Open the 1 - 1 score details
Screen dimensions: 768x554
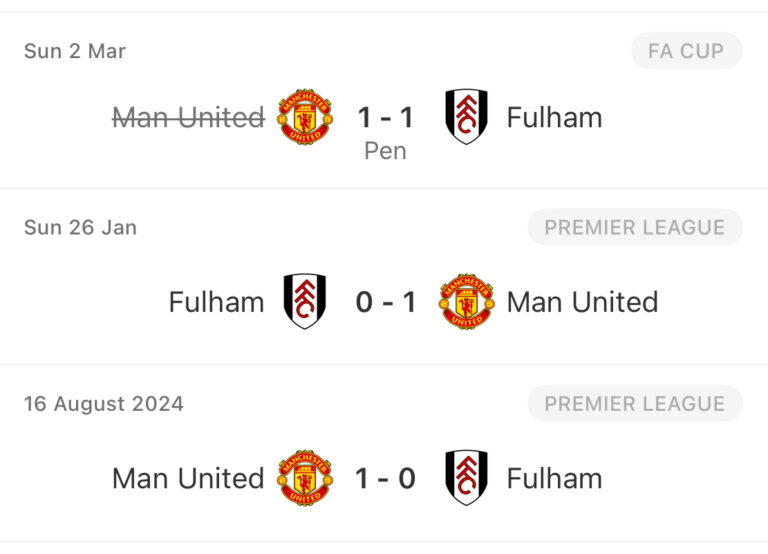pos(386,118)
